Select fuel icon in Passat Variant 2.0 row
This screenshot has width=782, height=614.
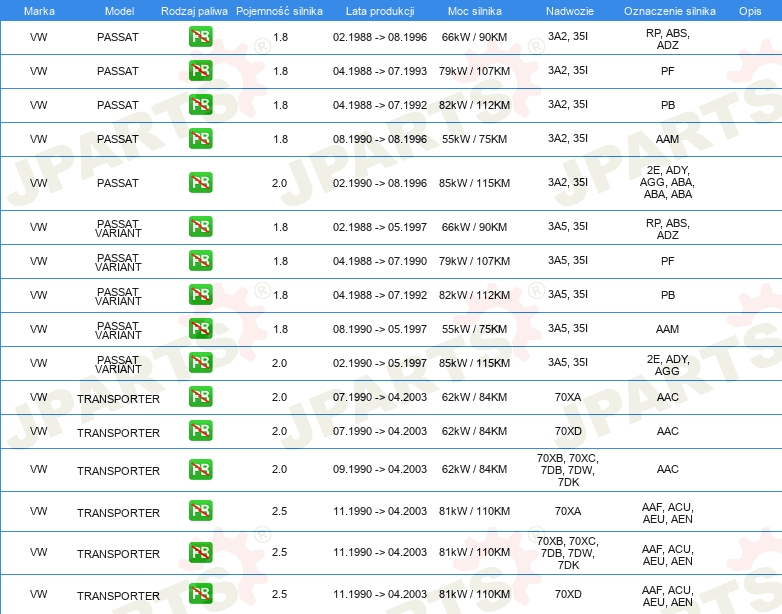[x=200, y=363]
